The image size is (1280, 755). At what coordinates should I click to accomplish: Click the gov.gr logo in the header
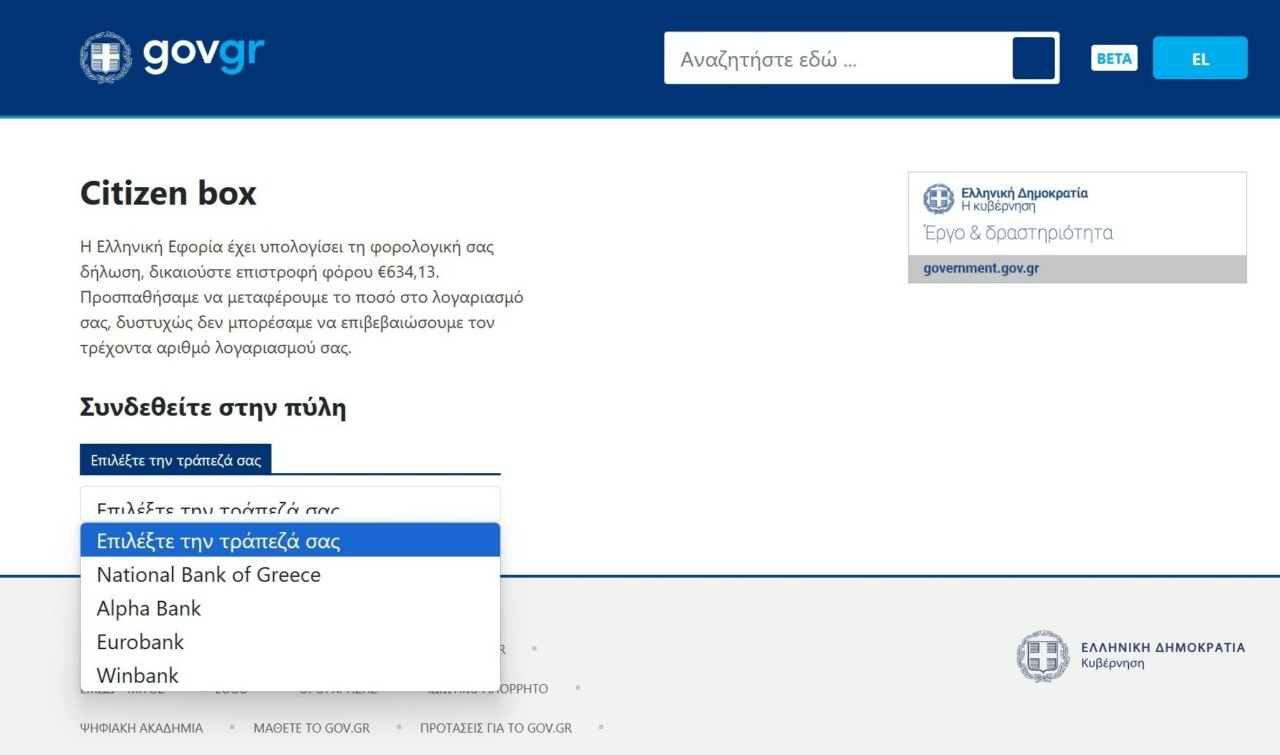(x=203, y=56)
